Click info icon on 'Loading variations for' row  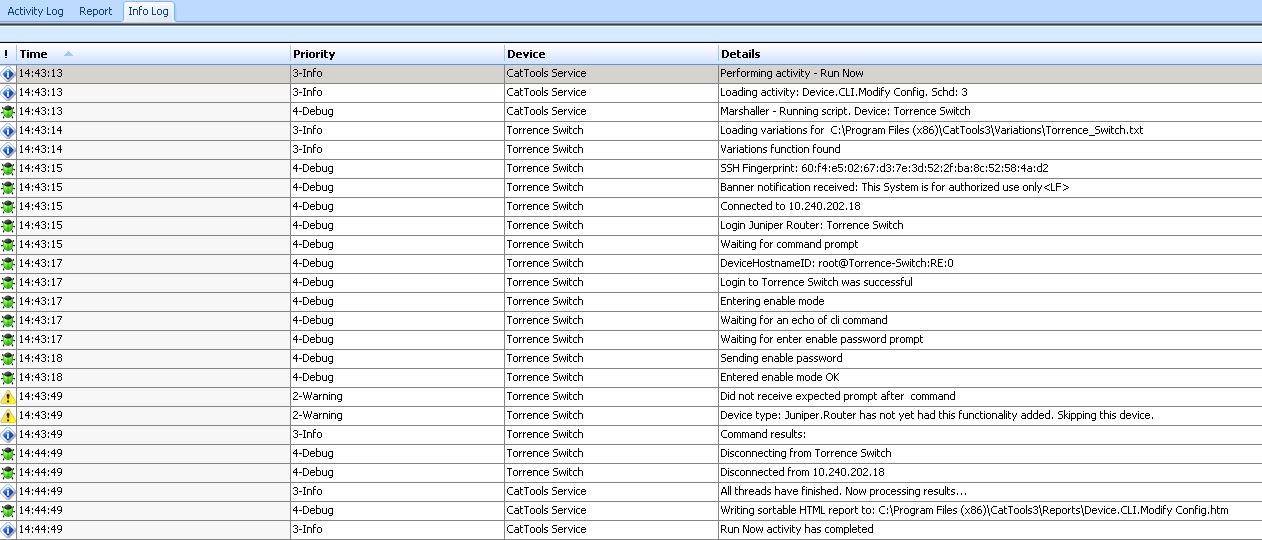pyautogui.click(x=8, y=131)
